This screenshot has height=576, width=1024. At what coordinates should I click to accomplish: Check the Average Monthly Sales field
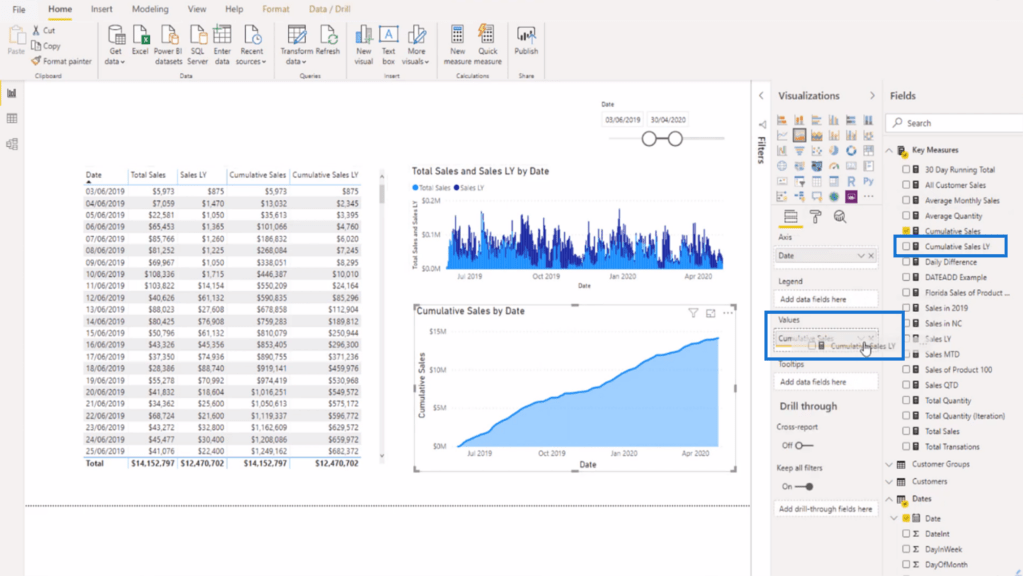906,200
